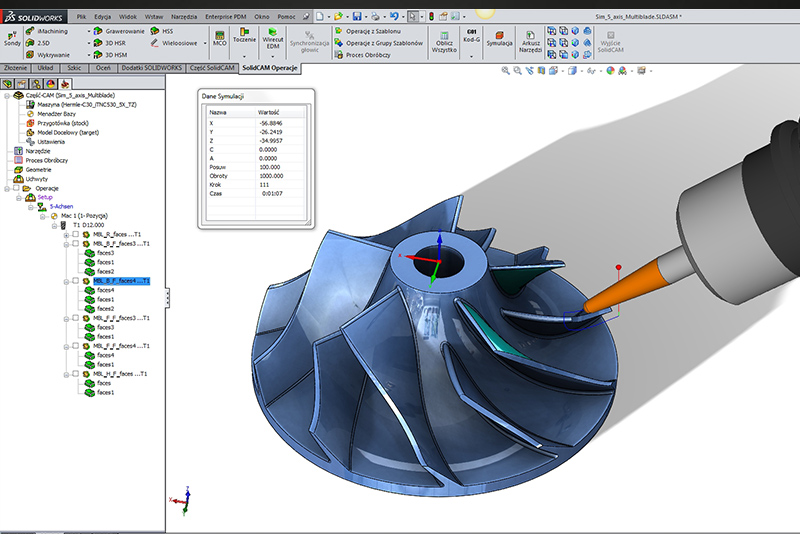Generate Kod-G output
Image resolution: width=800 pixels, height=534 pixels.
471,35
